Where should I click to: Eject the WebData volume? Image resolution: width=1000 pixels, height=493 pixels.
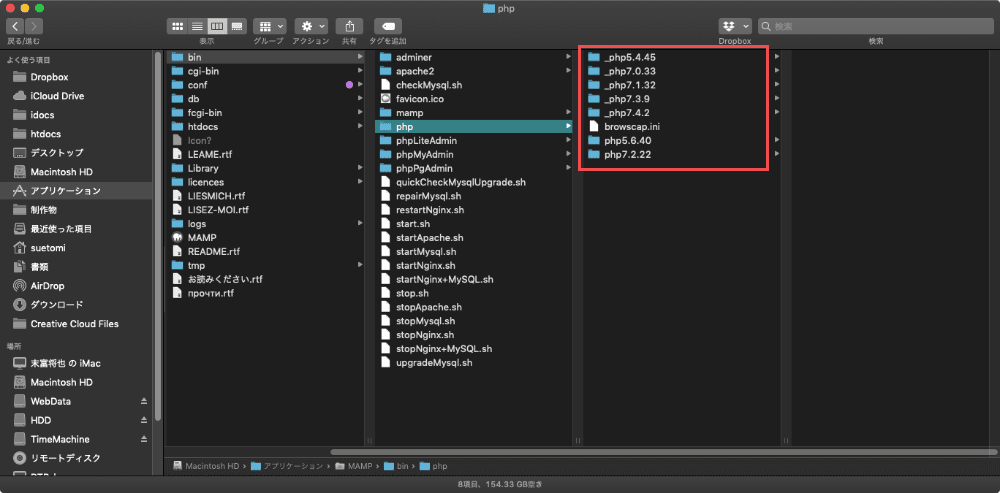tap(144, 402)
